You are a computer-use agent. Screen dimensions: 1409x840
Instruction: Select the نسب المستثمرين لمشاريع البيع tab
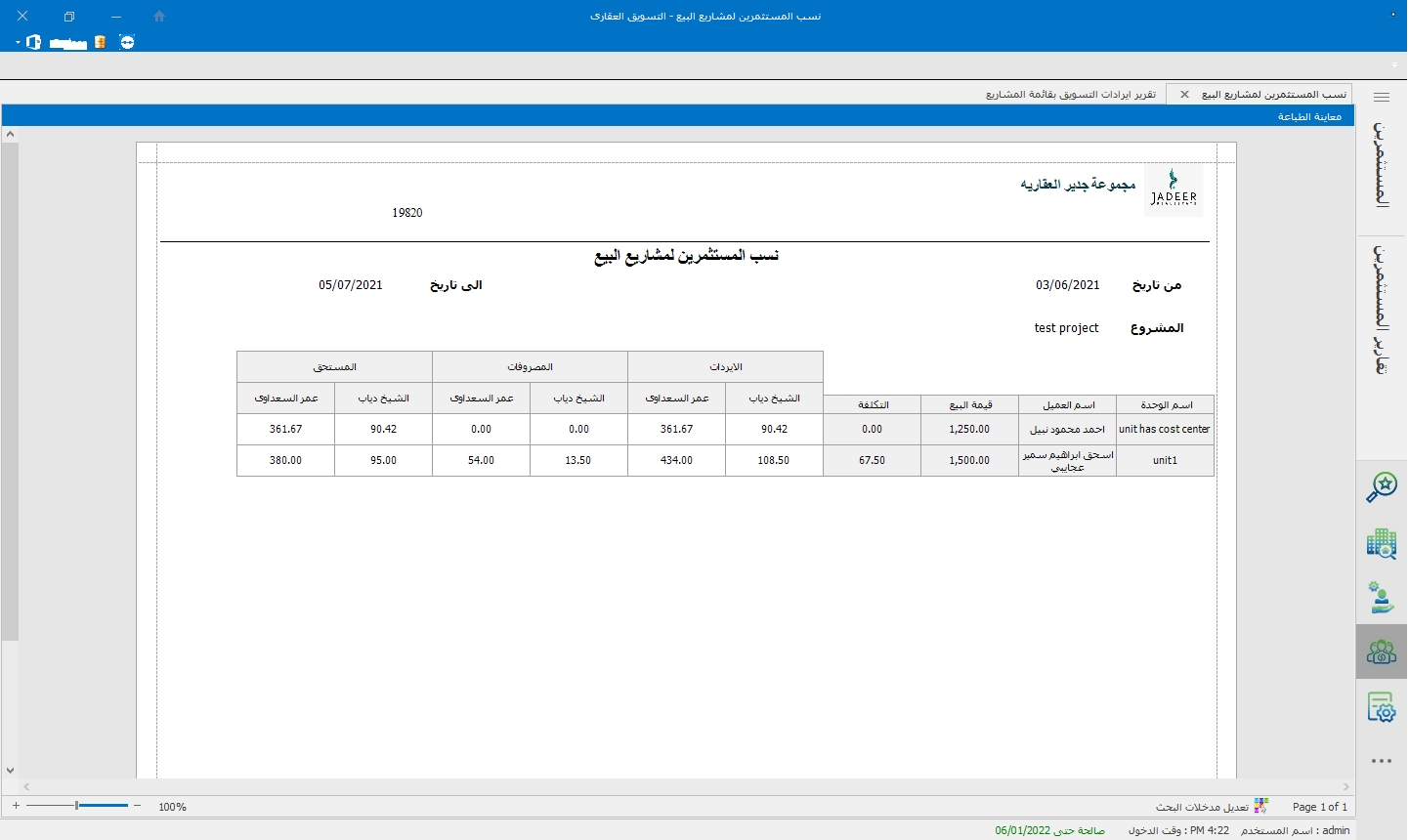click(x=1273, y=95)
